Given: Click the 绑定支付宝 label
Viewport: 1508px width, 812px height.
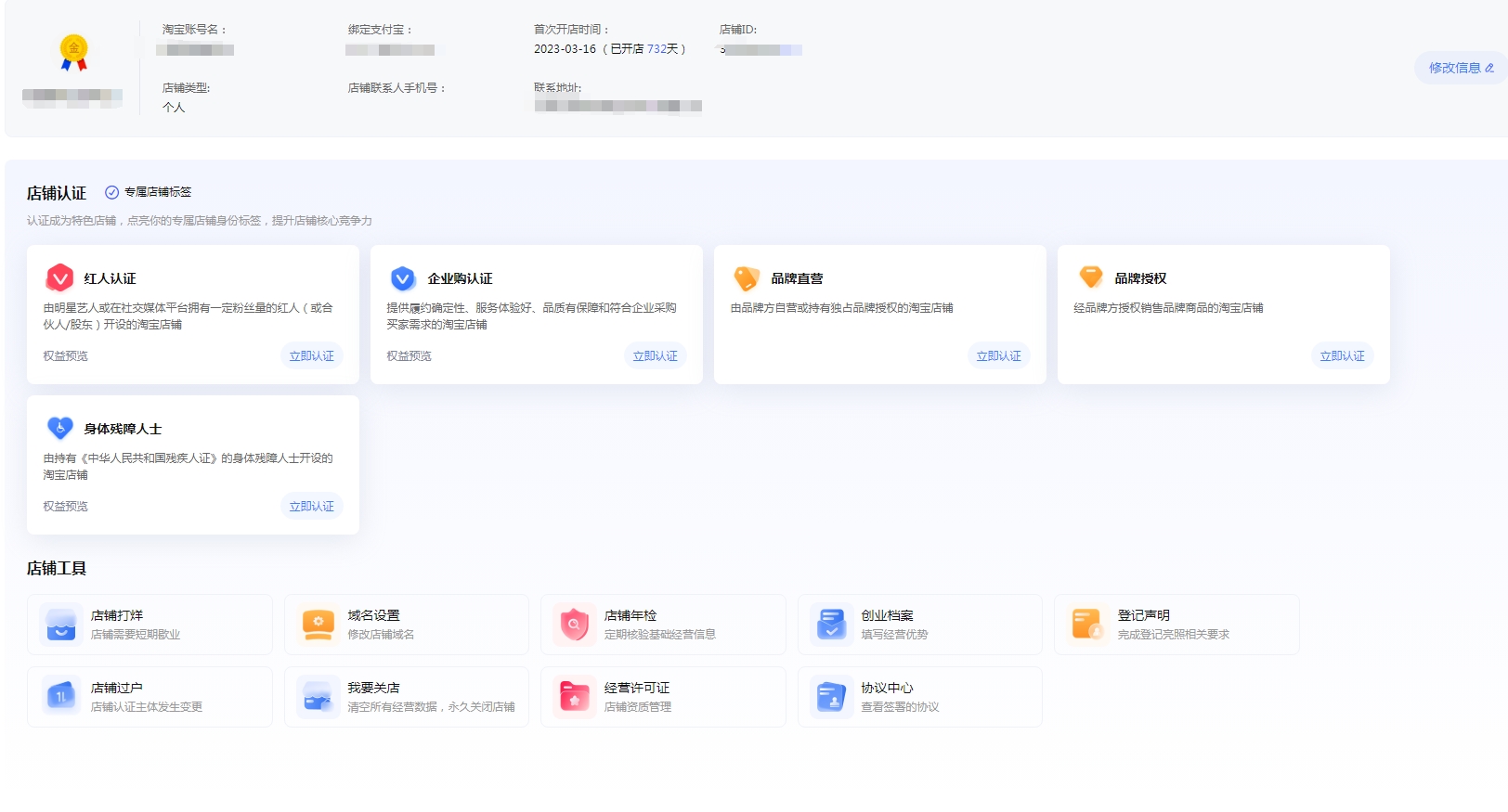Looking at the screenshot, I should [x=380, y=30].
